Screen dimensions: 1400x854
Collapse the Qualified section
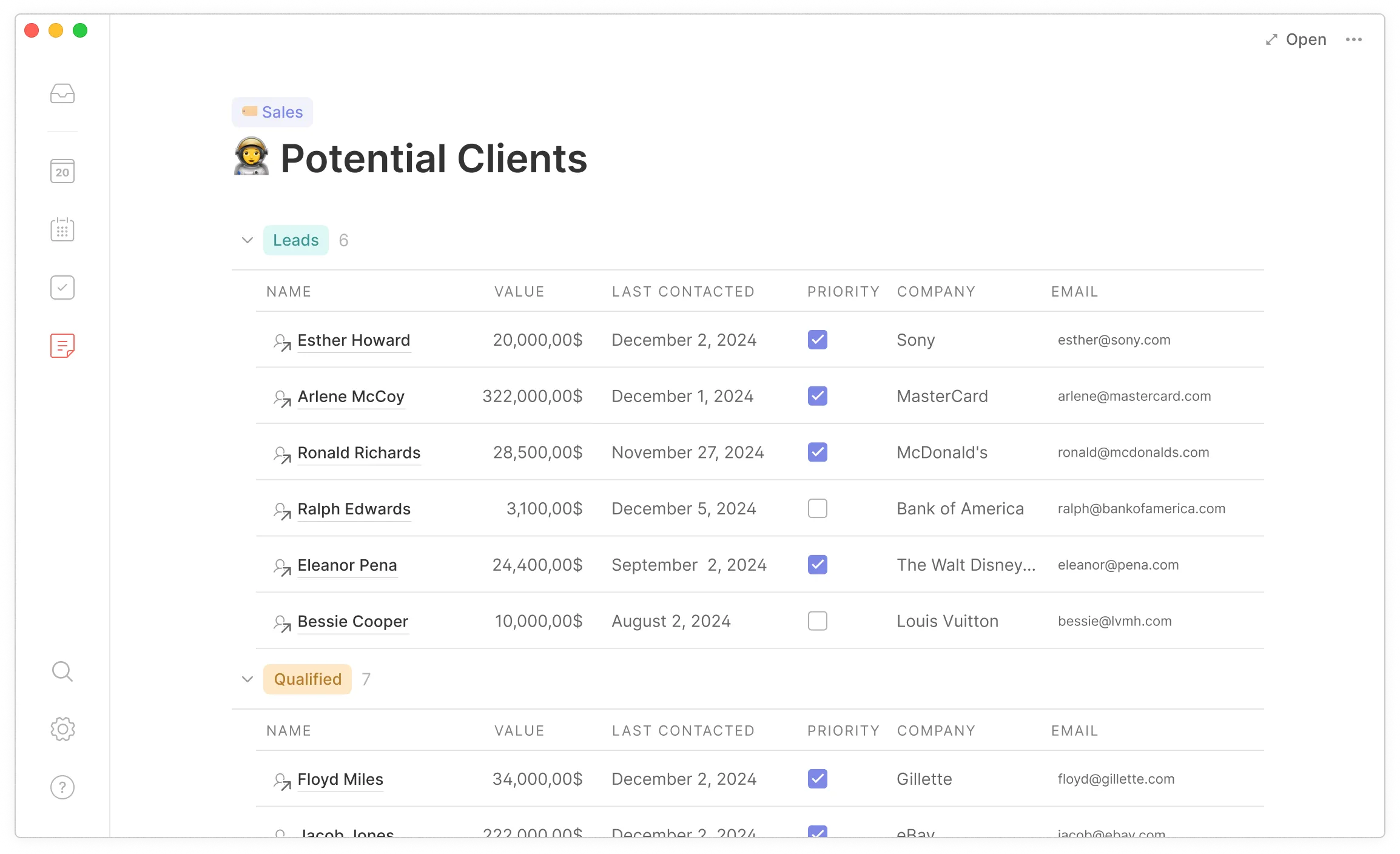[247, 679]
